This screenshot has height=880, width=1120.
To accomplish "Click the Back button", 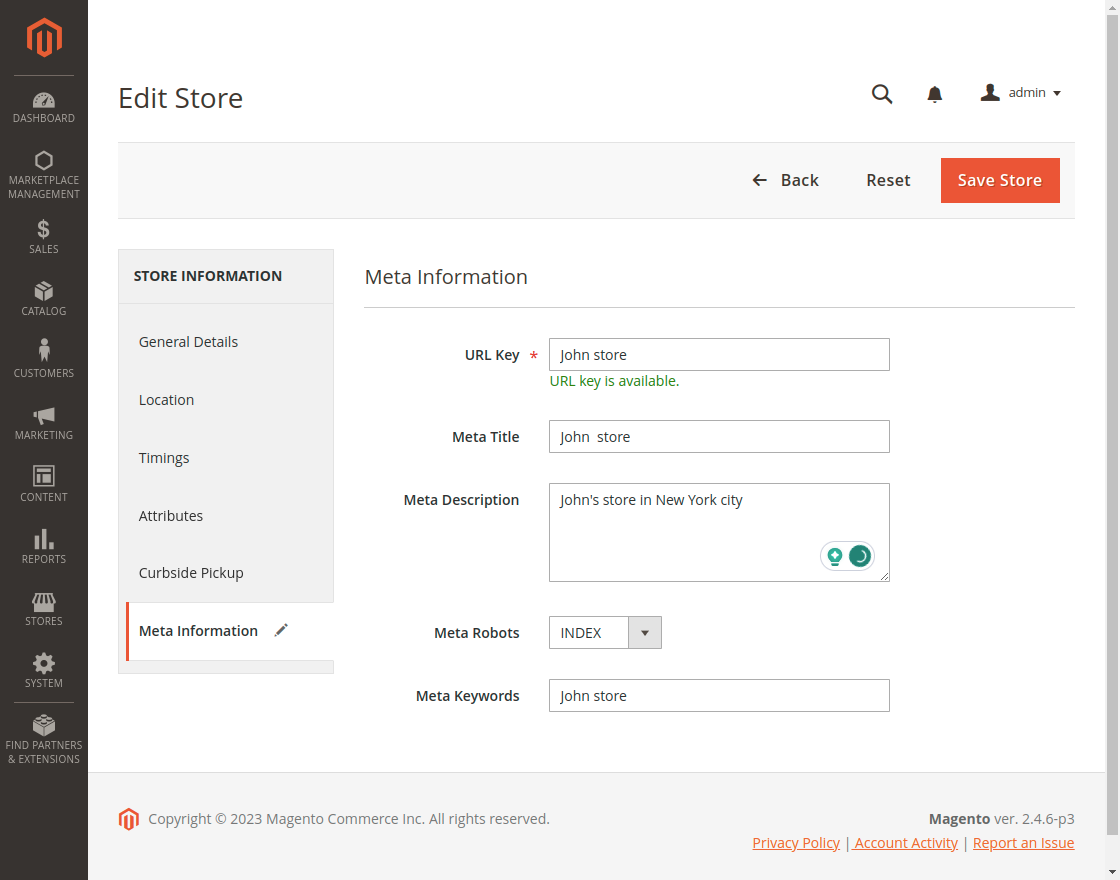I will pos(785,180).
